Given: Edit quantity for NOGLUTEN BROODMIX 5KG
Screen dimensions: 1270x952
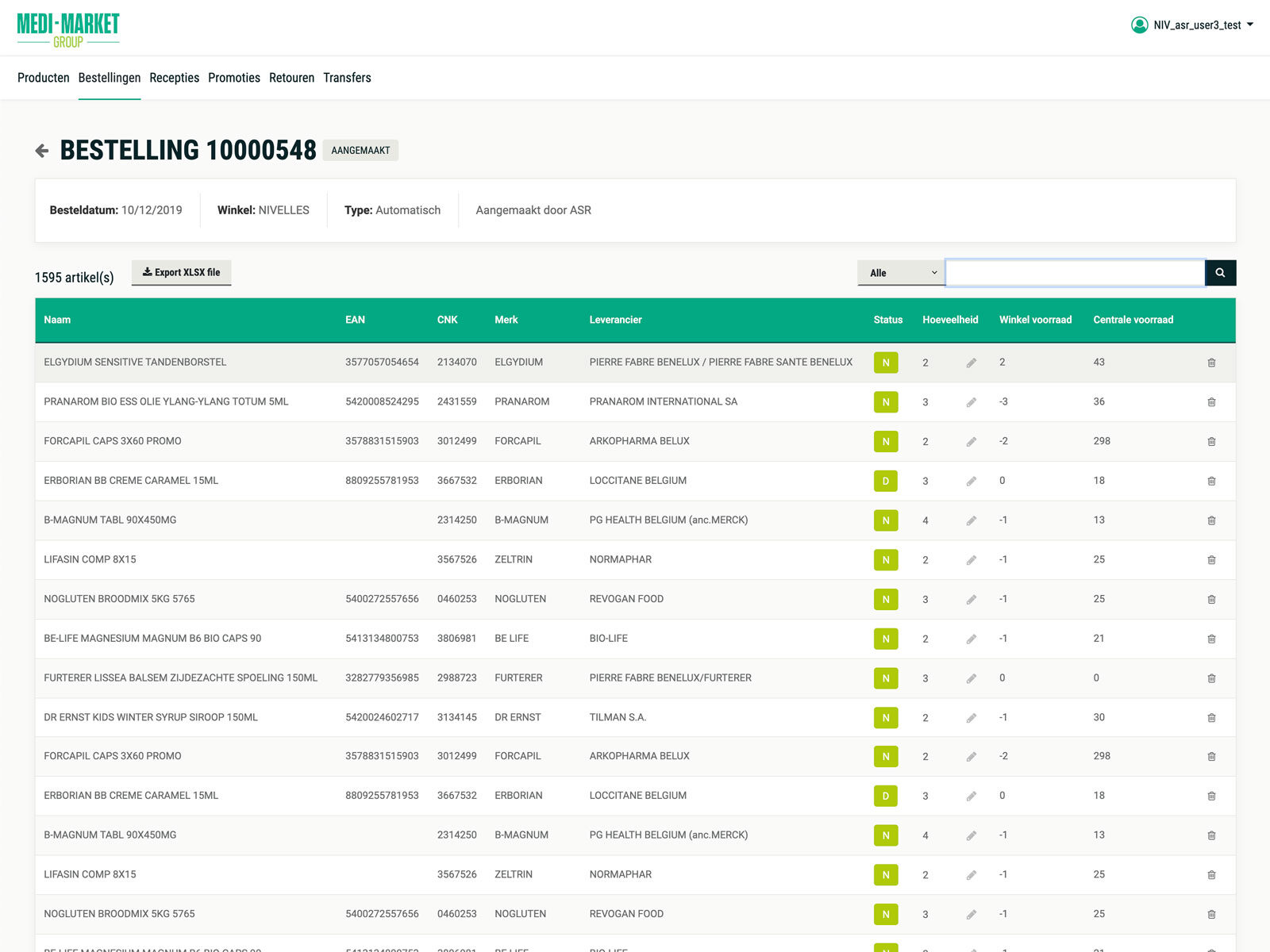Looking at the screenshot, I should click(972, 599).
